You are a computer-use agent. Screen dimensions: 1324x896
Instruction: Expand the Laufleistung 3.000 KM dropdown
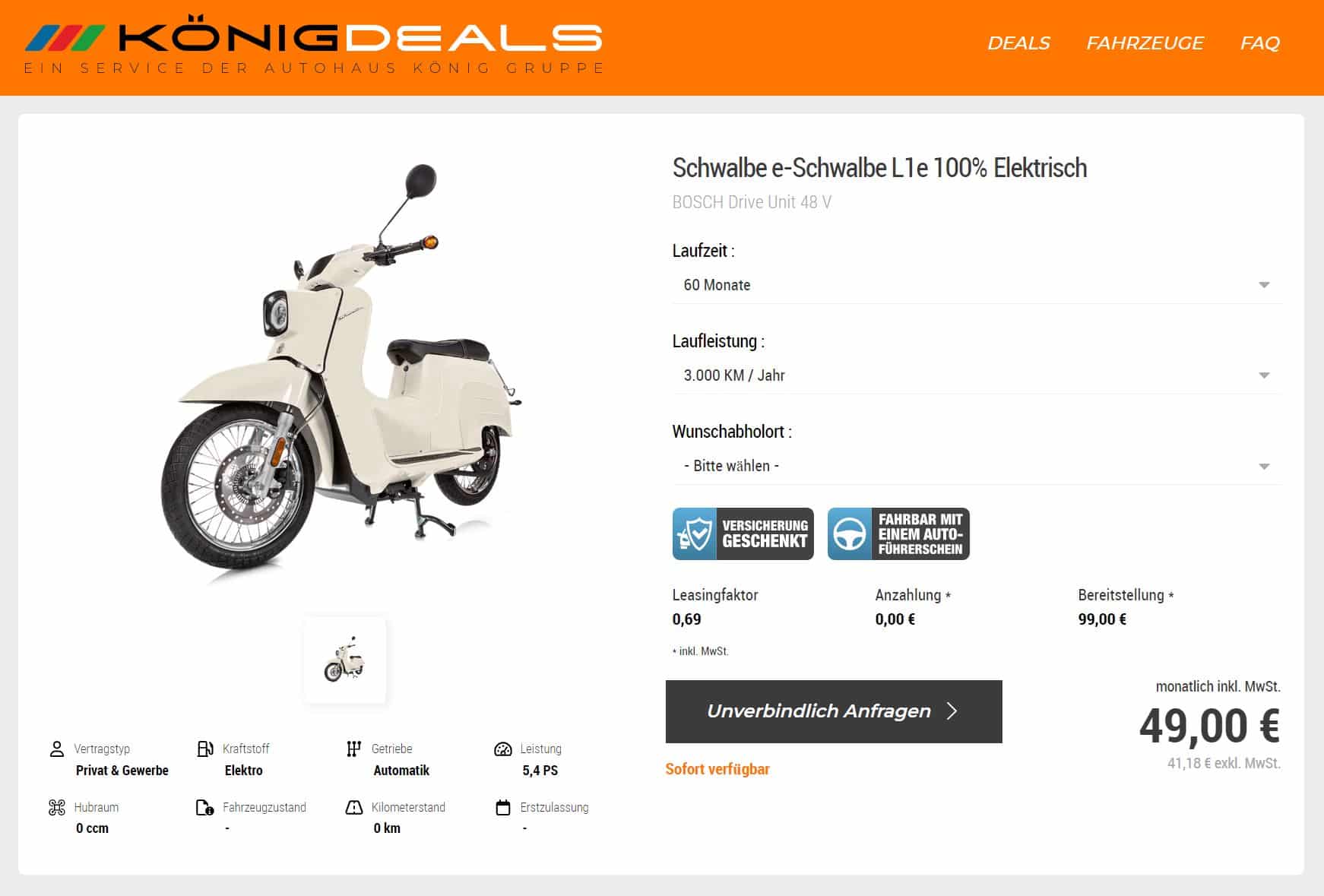pyautogui.click(x=977, y=375)
